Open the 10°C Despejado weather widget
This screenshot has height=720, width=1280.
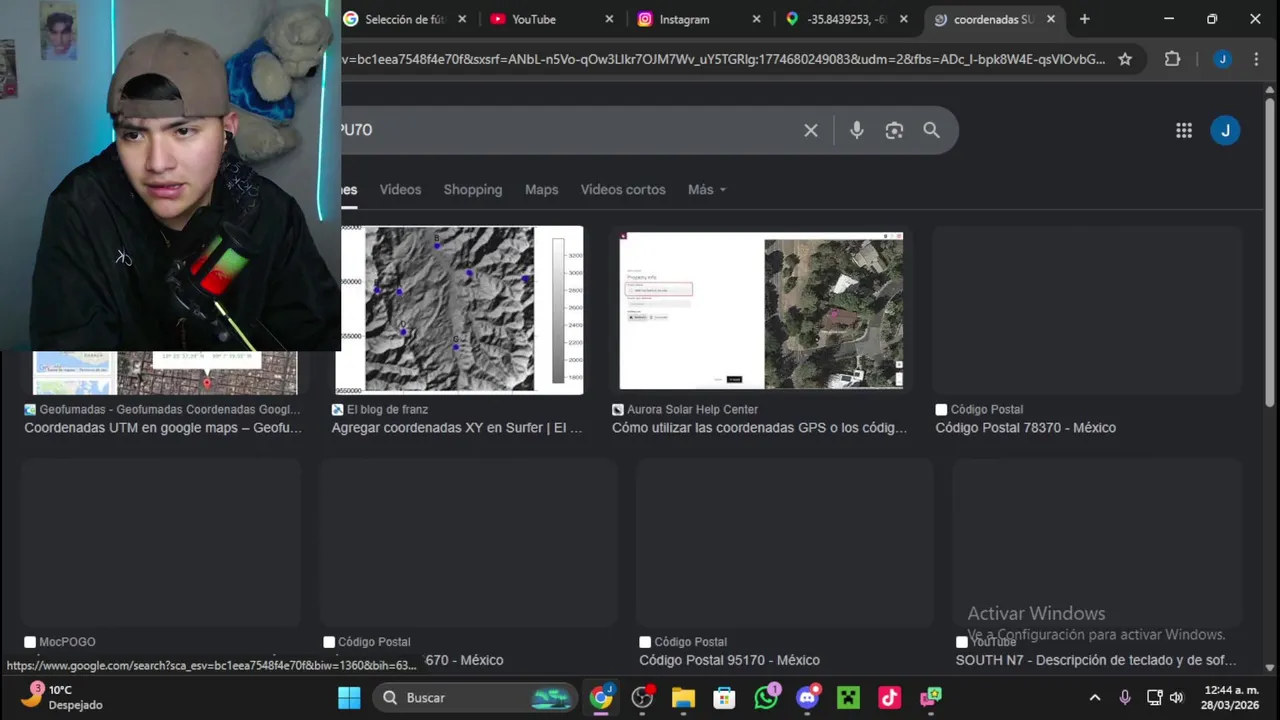[x=62, y=697]
